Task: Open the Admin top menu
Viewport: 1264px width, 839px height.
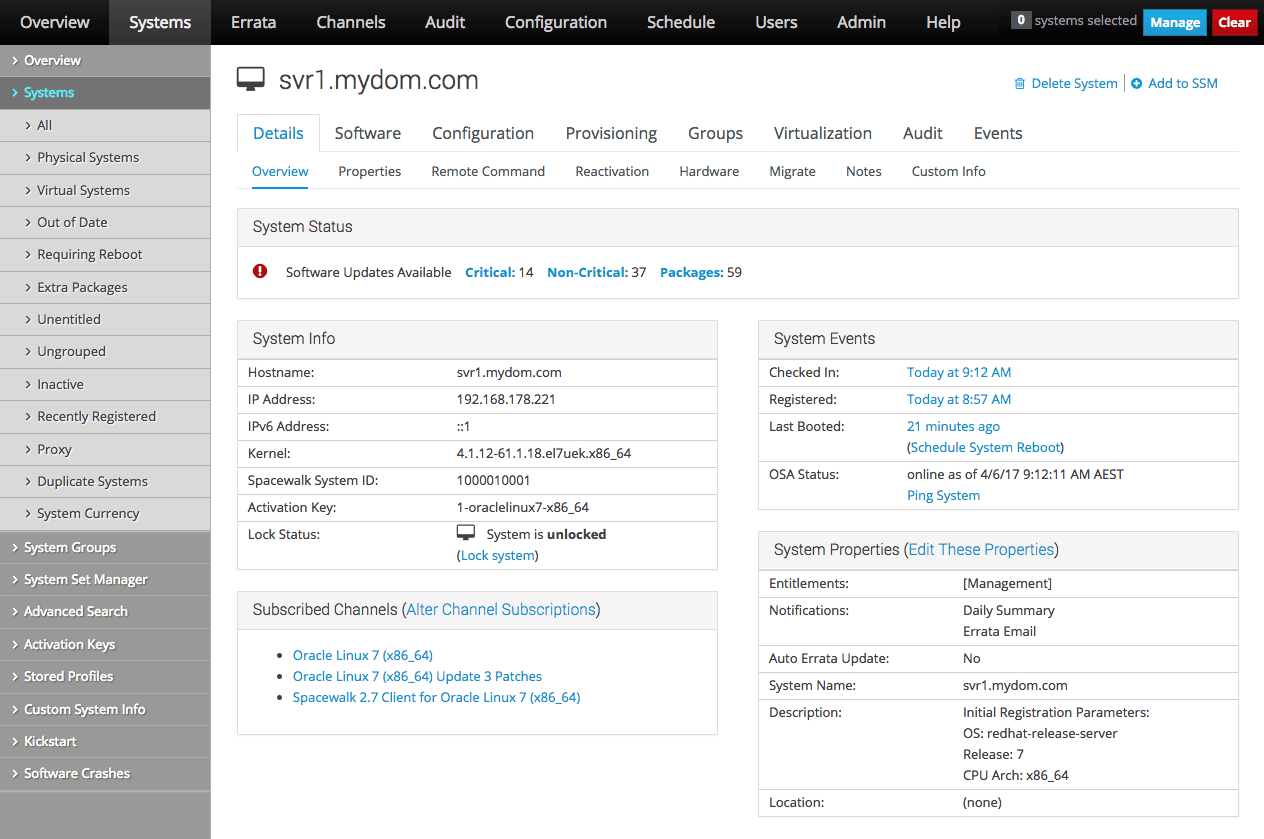Action: [x=861, y=22]
